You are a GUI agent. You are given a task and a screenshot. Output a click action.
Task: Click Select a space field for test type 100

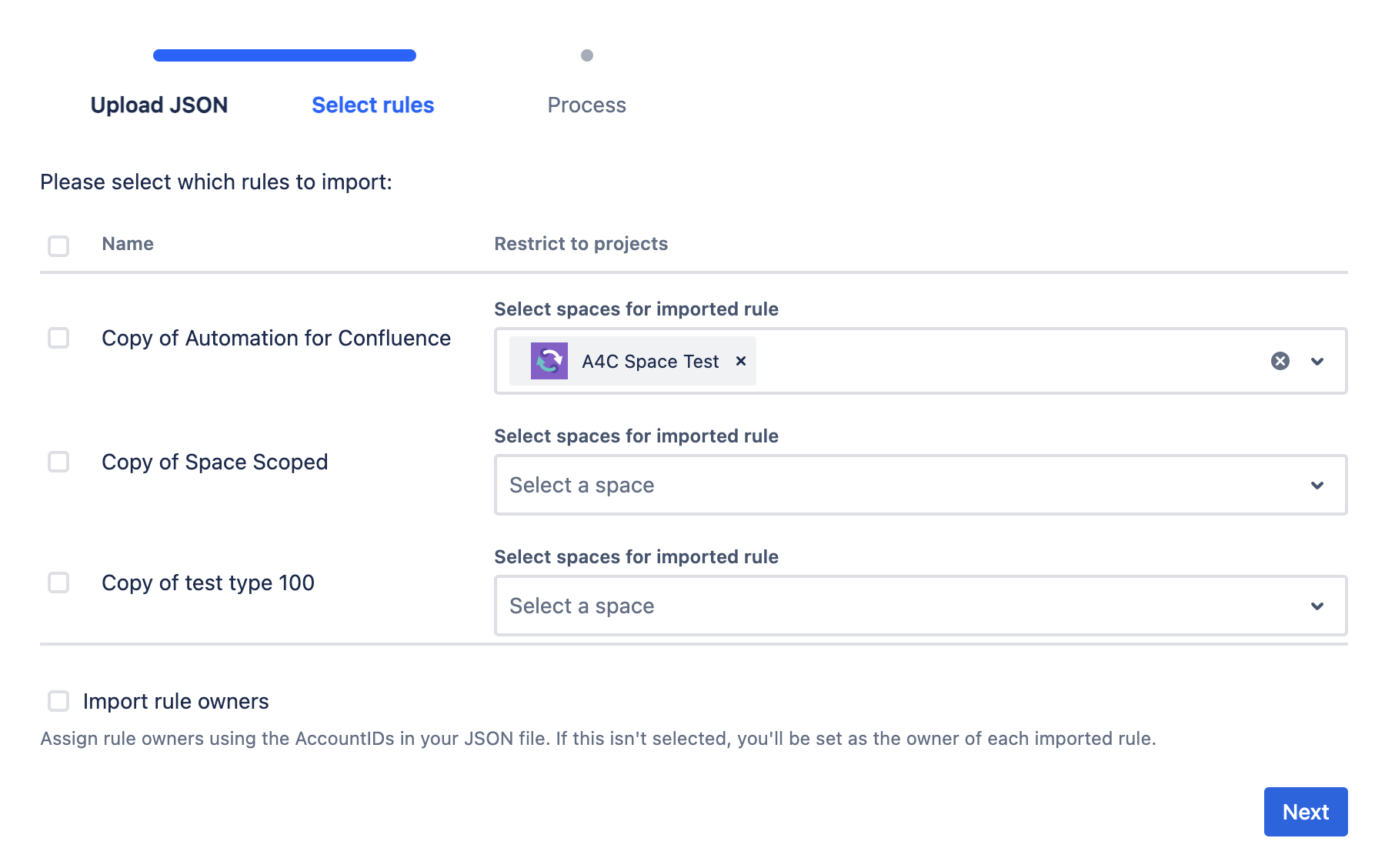(920, 606)
